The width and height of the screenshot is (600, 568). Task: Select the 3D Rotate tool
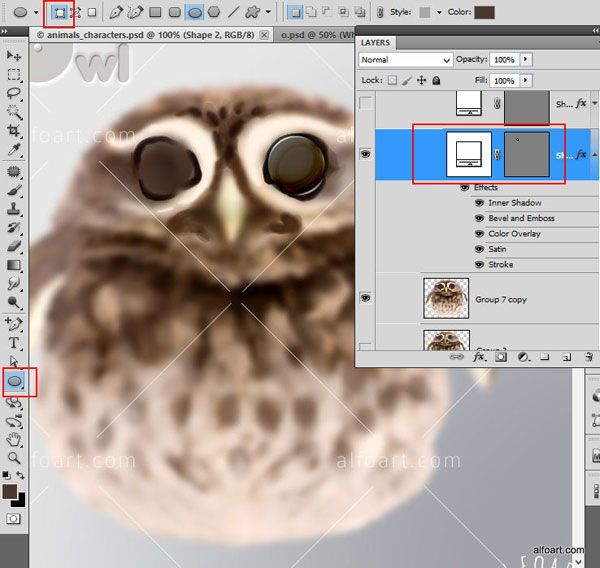tap(14, 402)
